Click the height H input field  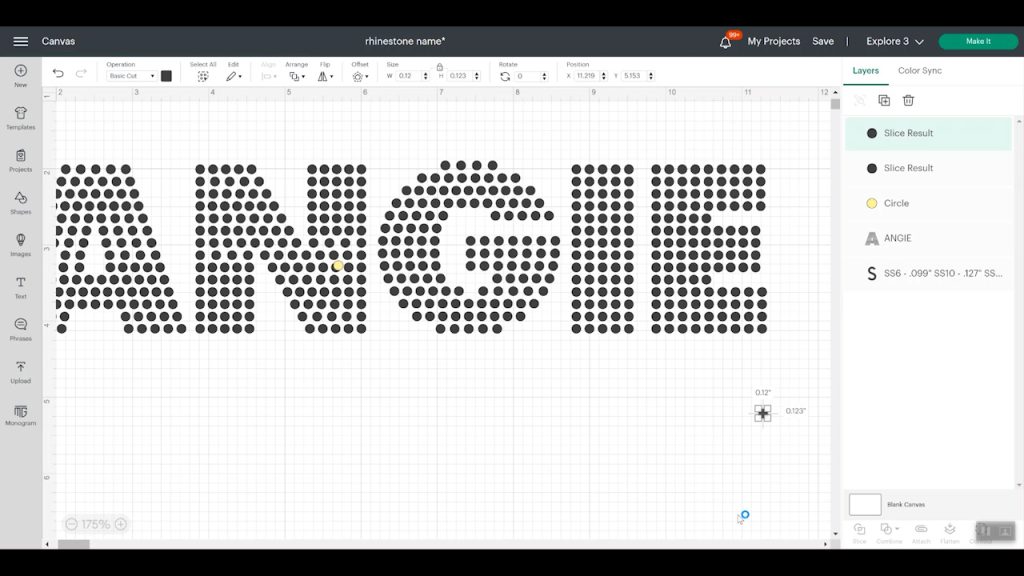[460, 76]
